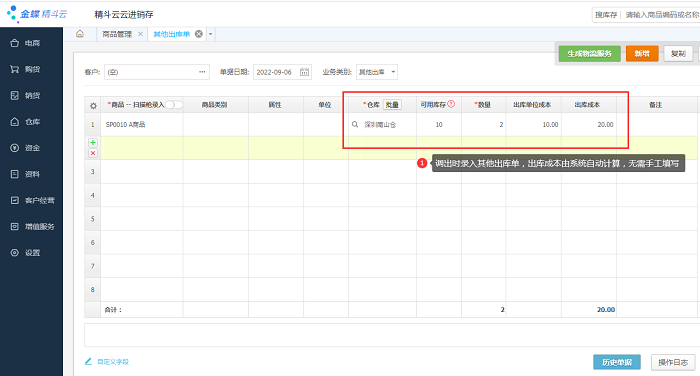Viewport: 700px width, 376px height.
Task: Open the 客户 selector ellipsis
Action: pos(202,72)
